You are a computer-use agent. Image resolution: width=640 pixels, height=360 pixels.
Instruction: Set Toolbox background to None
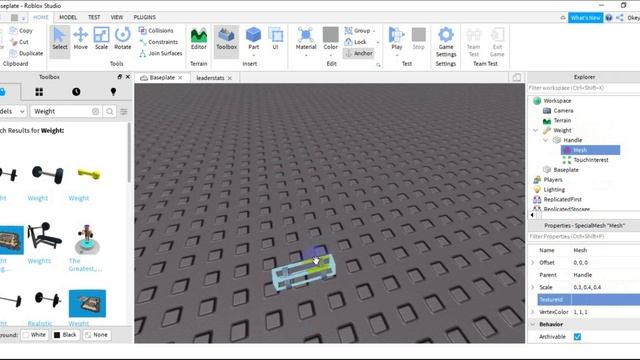tap(96, 335)
